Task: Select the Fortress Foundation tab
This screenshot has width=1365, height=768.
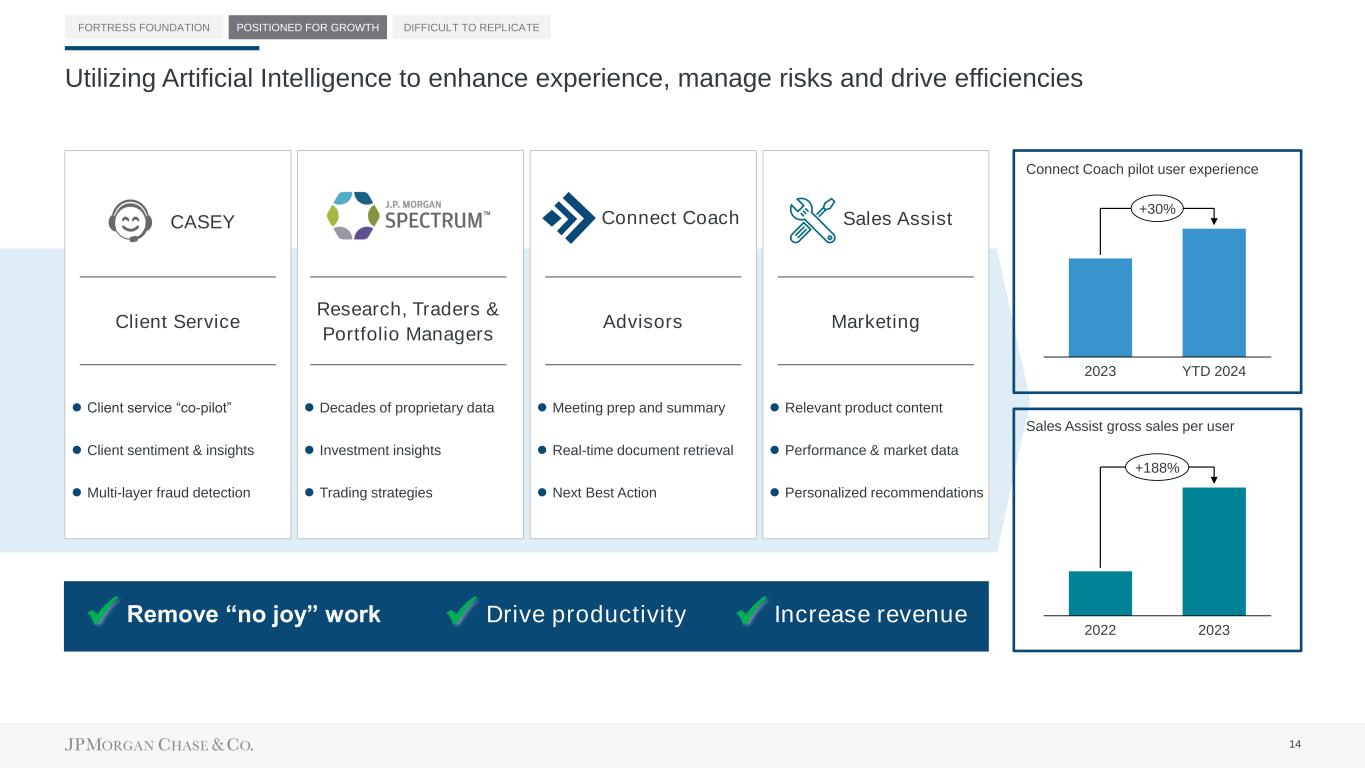Action: [144, 28]
